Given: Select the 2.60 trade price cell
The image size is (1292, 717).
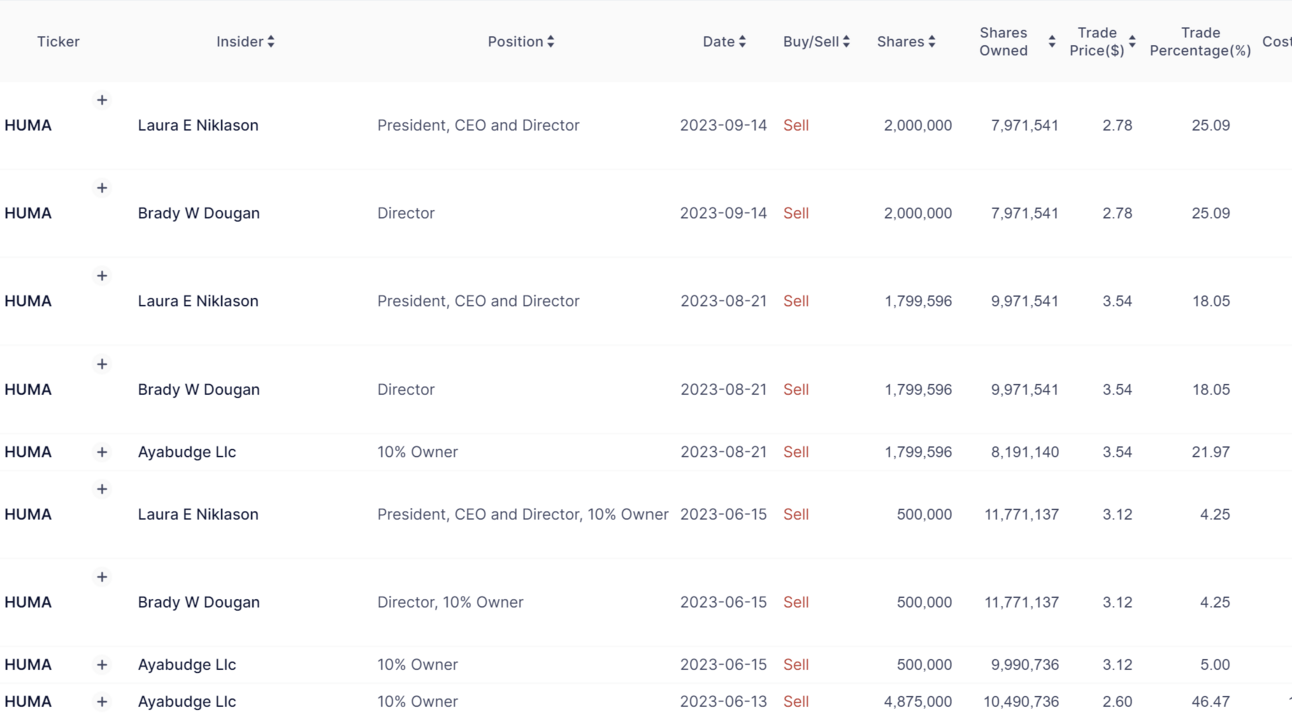Looking at the screenshot, I should pyautogui.click(x=1117, y=702).
